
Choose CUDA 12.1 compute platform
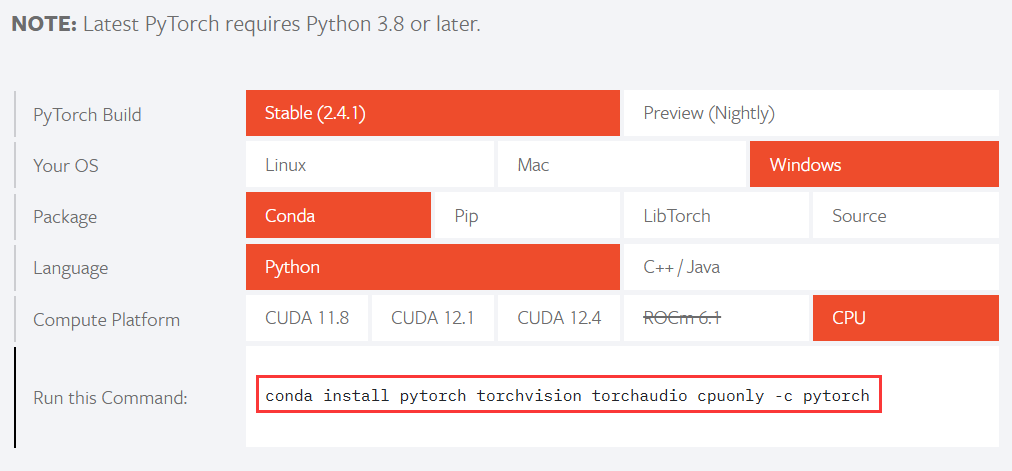tap(433, 319)
